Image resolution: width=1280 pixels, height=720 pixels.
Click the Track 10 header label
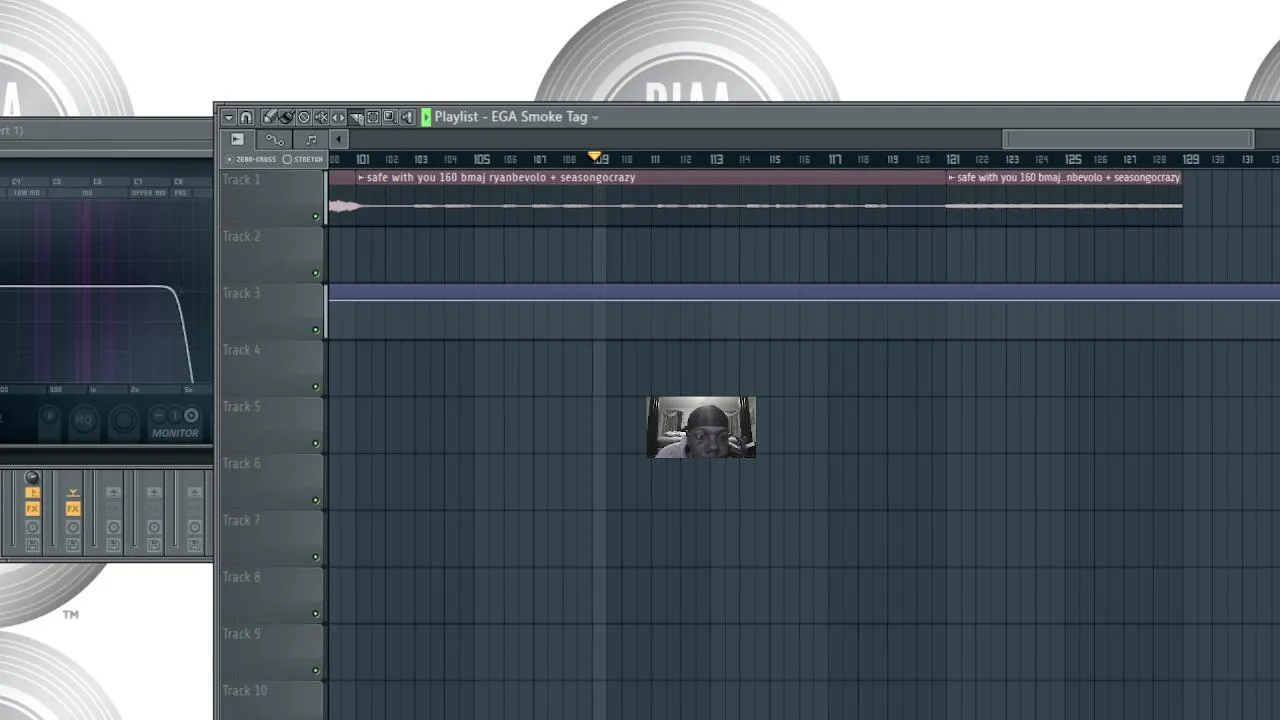245,691
